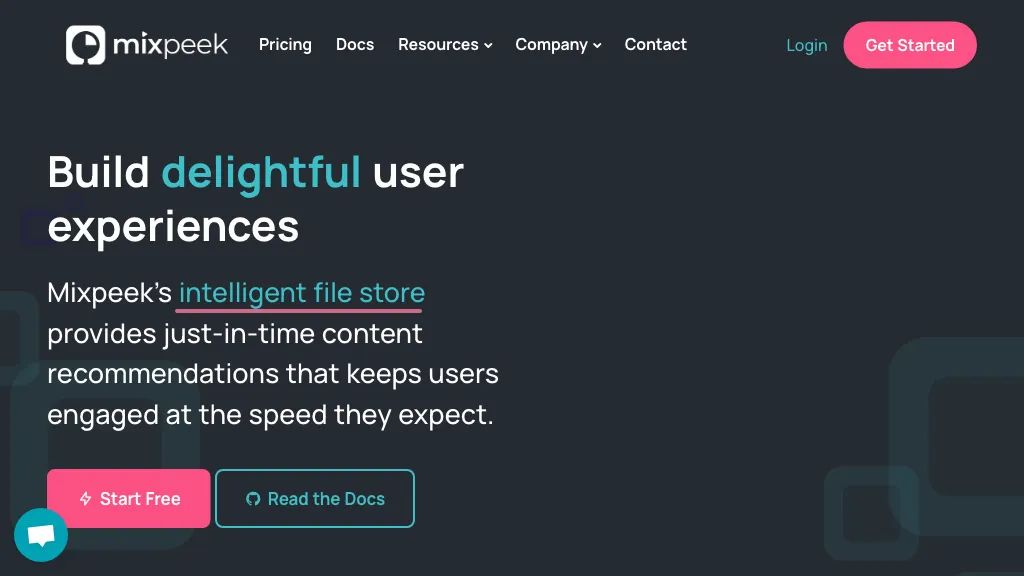Open the Pricing page
Image resolution: width=1024 pixels, height=576 pixels.
(x=285, y=45)
